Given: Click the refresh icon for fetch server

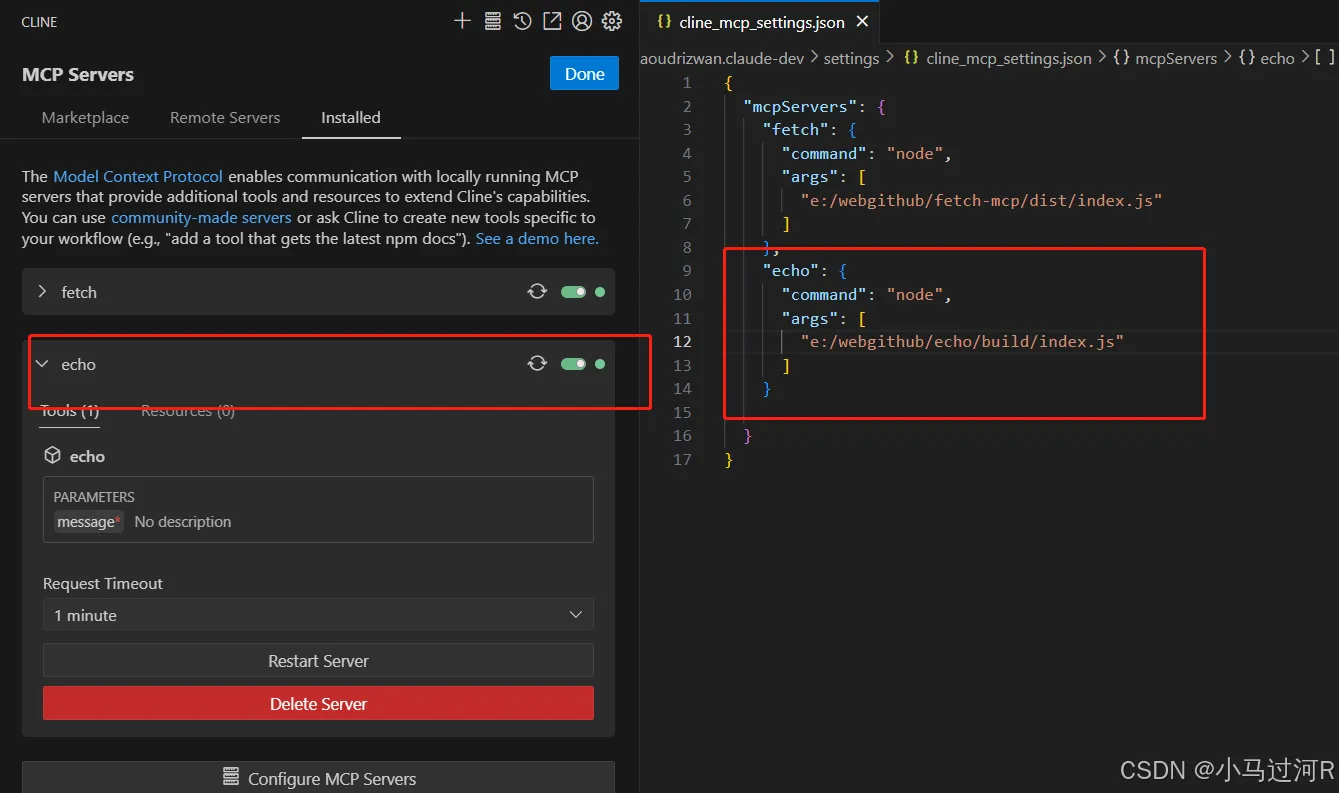Looking at the screenshot, I should (x=537, y=292).
